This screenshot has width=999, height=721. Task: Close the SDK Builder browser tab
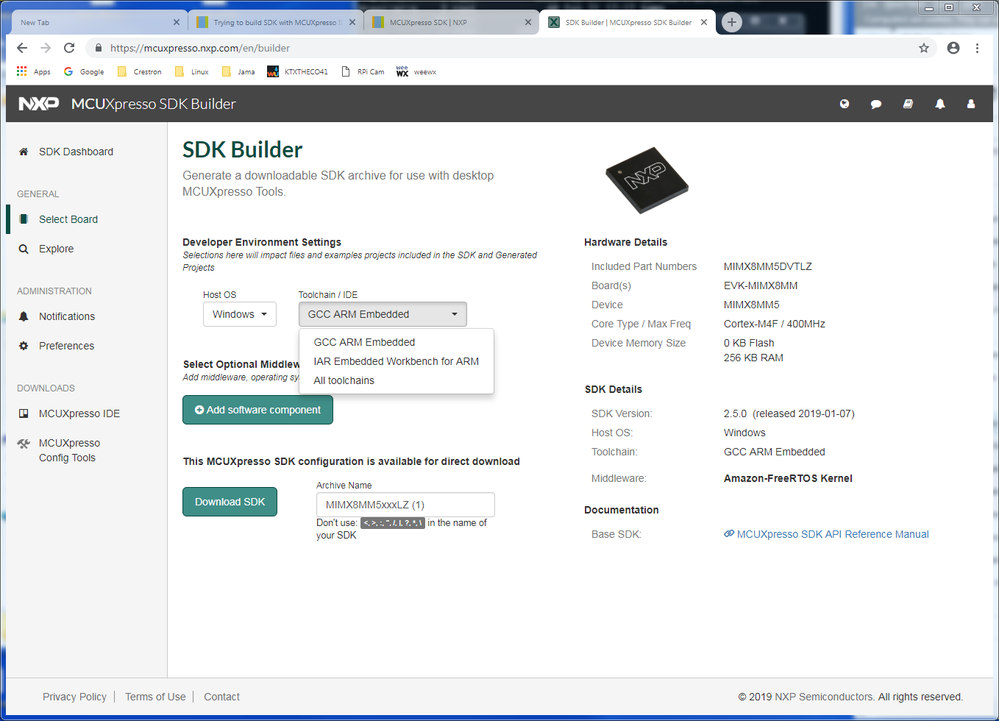click(704, 22)
